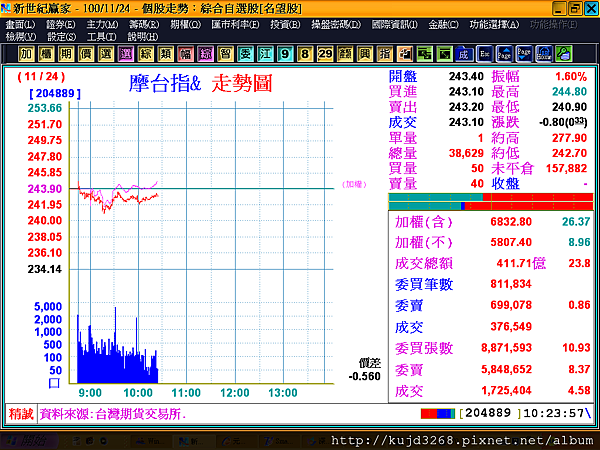Click the Page Up toolbar icon
Screen dimensions: 600x450
(x=504, y=54)
